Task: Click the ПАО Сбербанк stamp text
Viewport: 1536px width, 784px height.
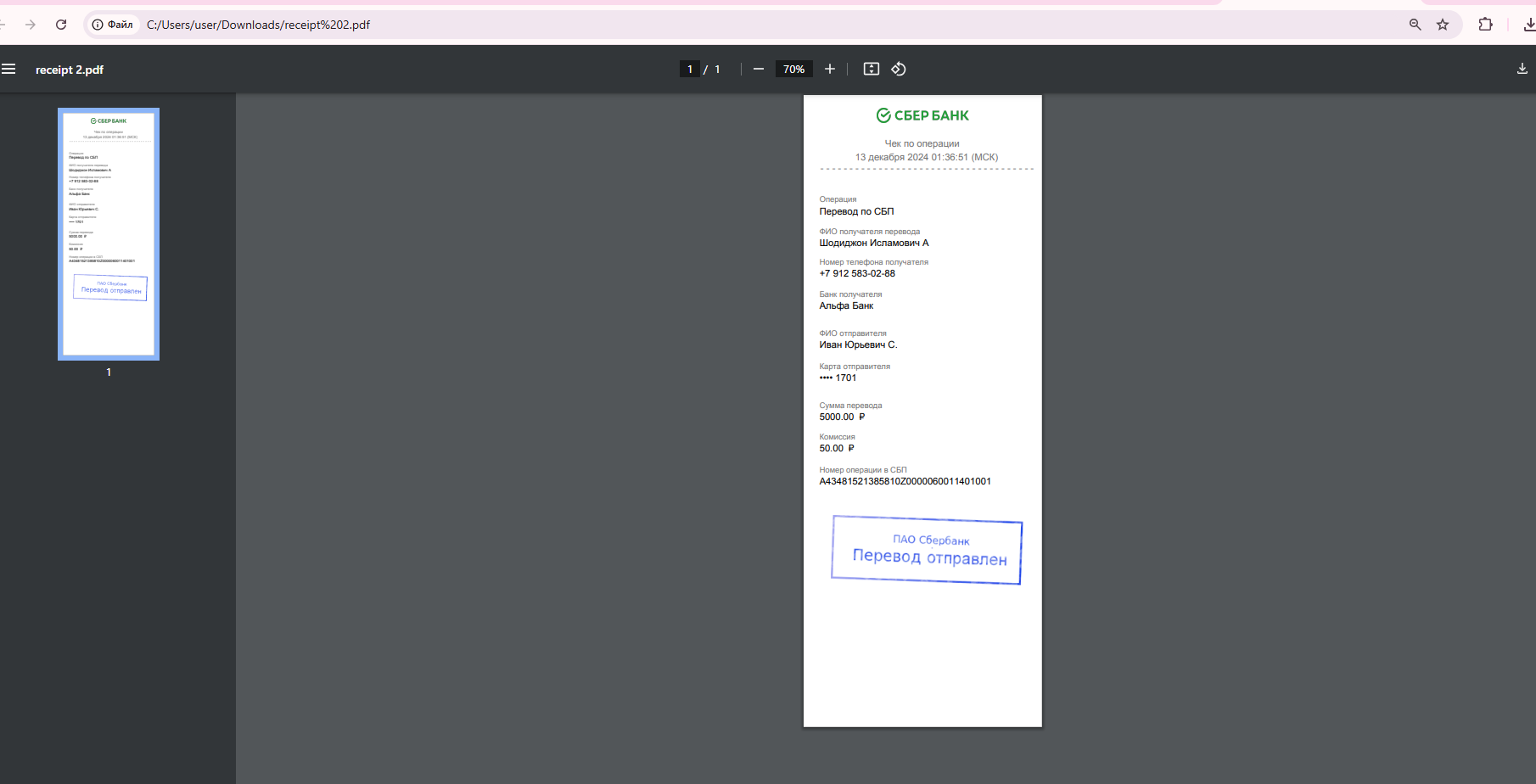Action: pos(931,540)
